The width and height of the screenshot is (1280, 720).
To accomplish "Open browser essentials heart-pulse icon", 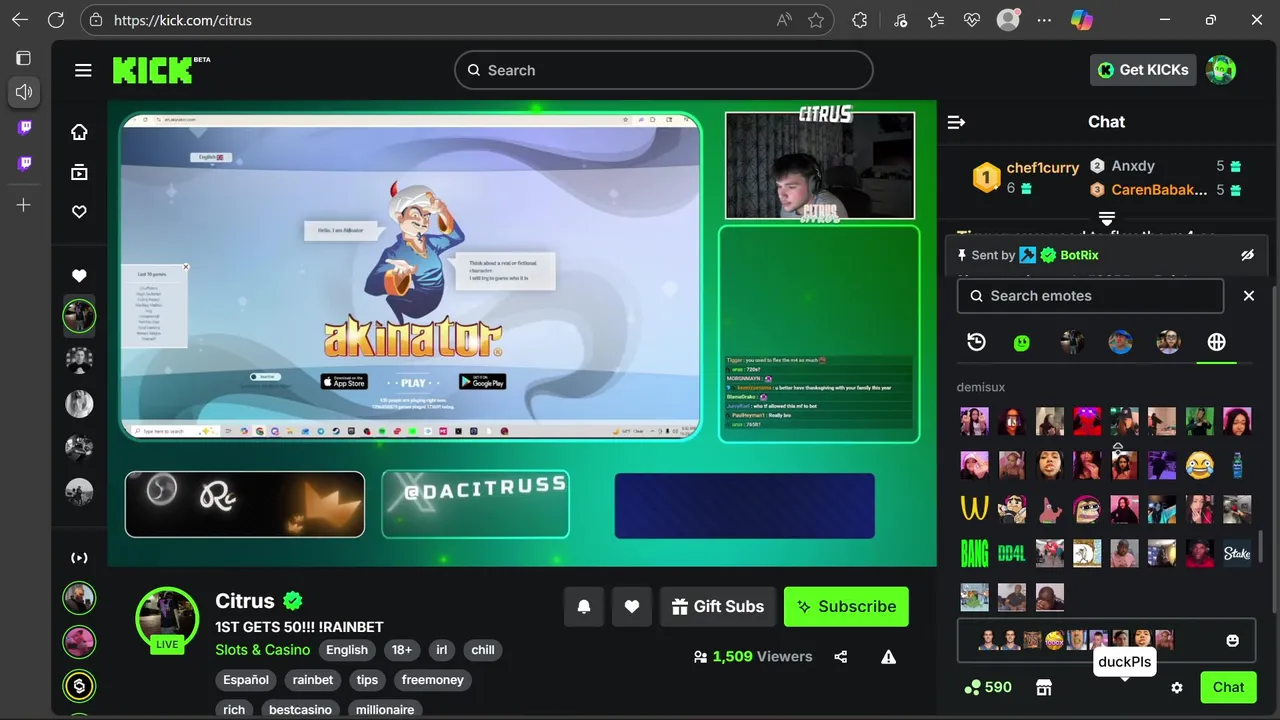I will click(x=971, y=20).
